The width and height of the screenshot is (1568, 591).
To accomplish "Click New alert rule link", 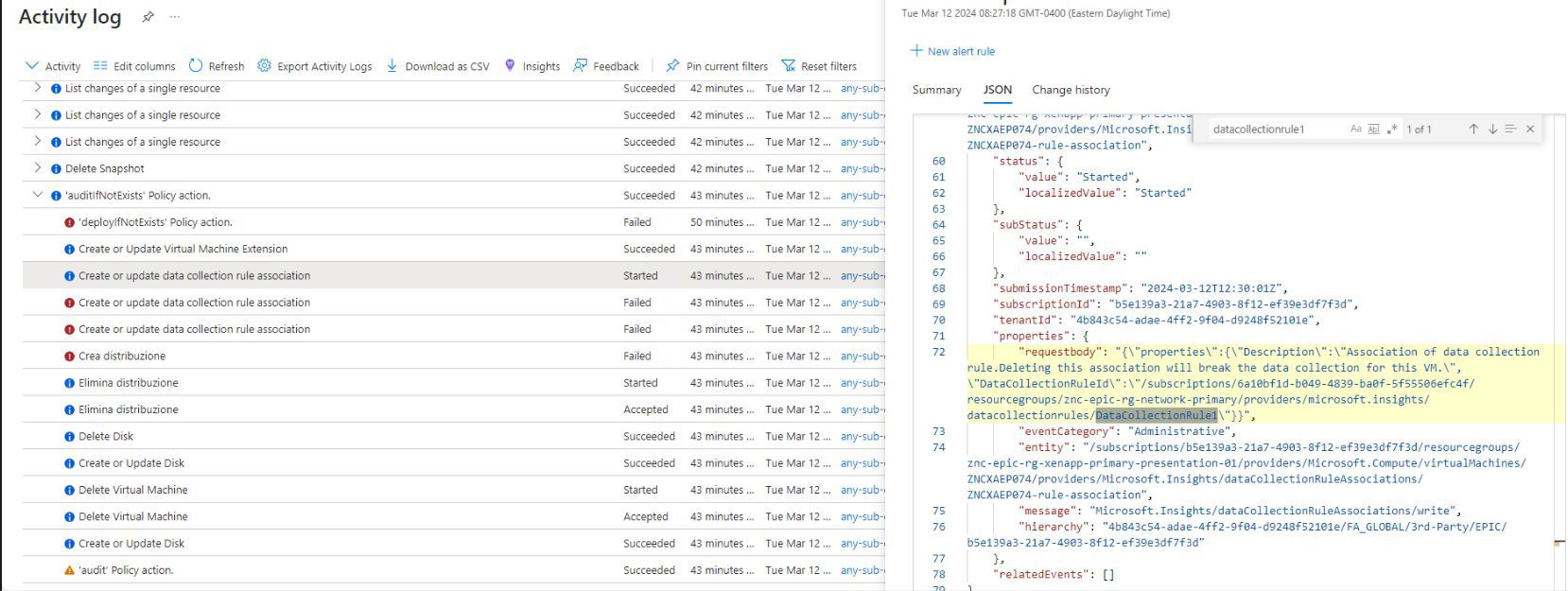I will [961, 51].
